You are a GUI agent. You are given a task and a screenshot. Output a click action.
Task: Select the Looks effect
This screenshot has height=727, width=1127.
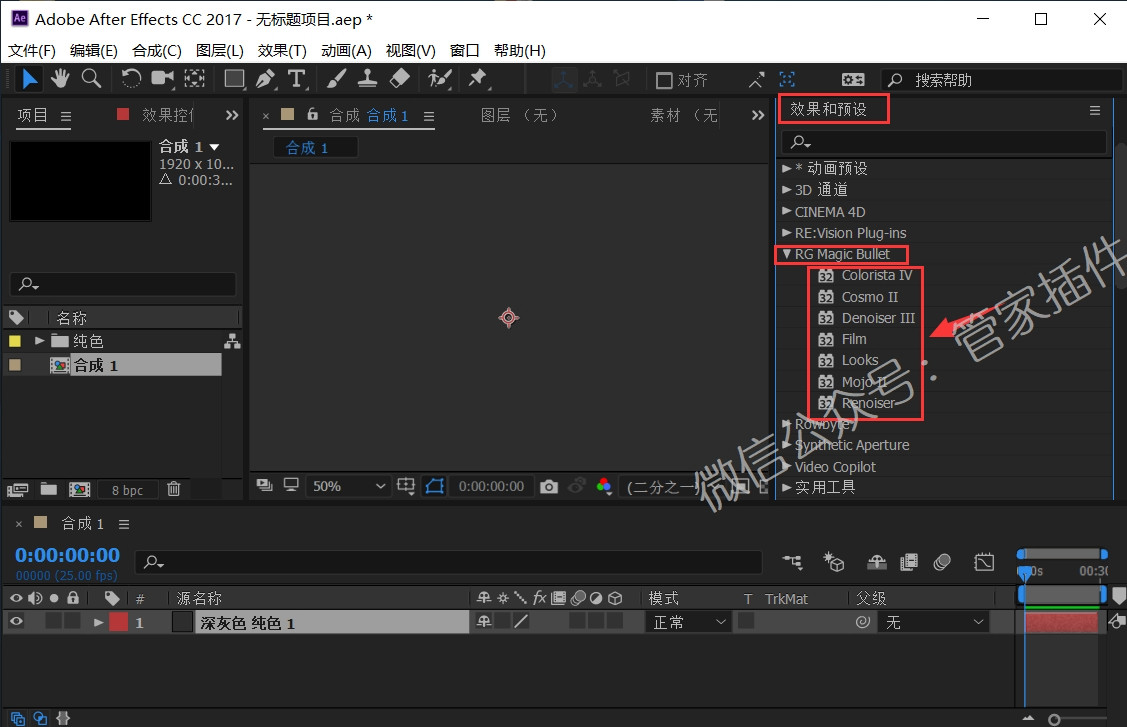[860, 360]
